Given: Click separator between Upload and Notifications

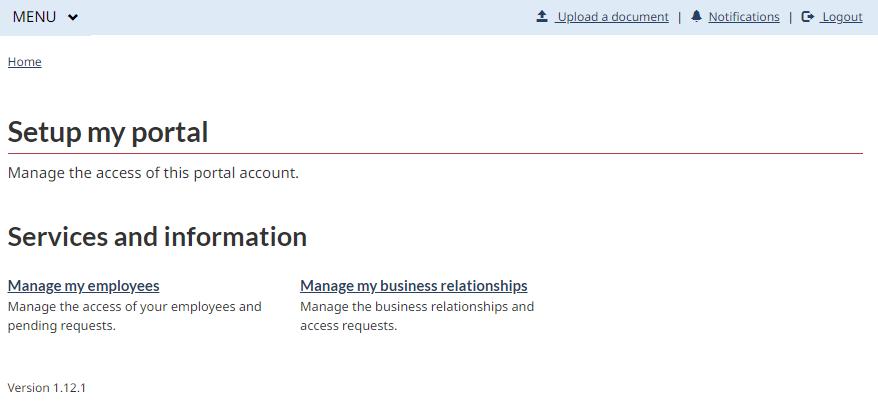Looking at the screenshot, I should pyautogui.click(x=680, y=17).
